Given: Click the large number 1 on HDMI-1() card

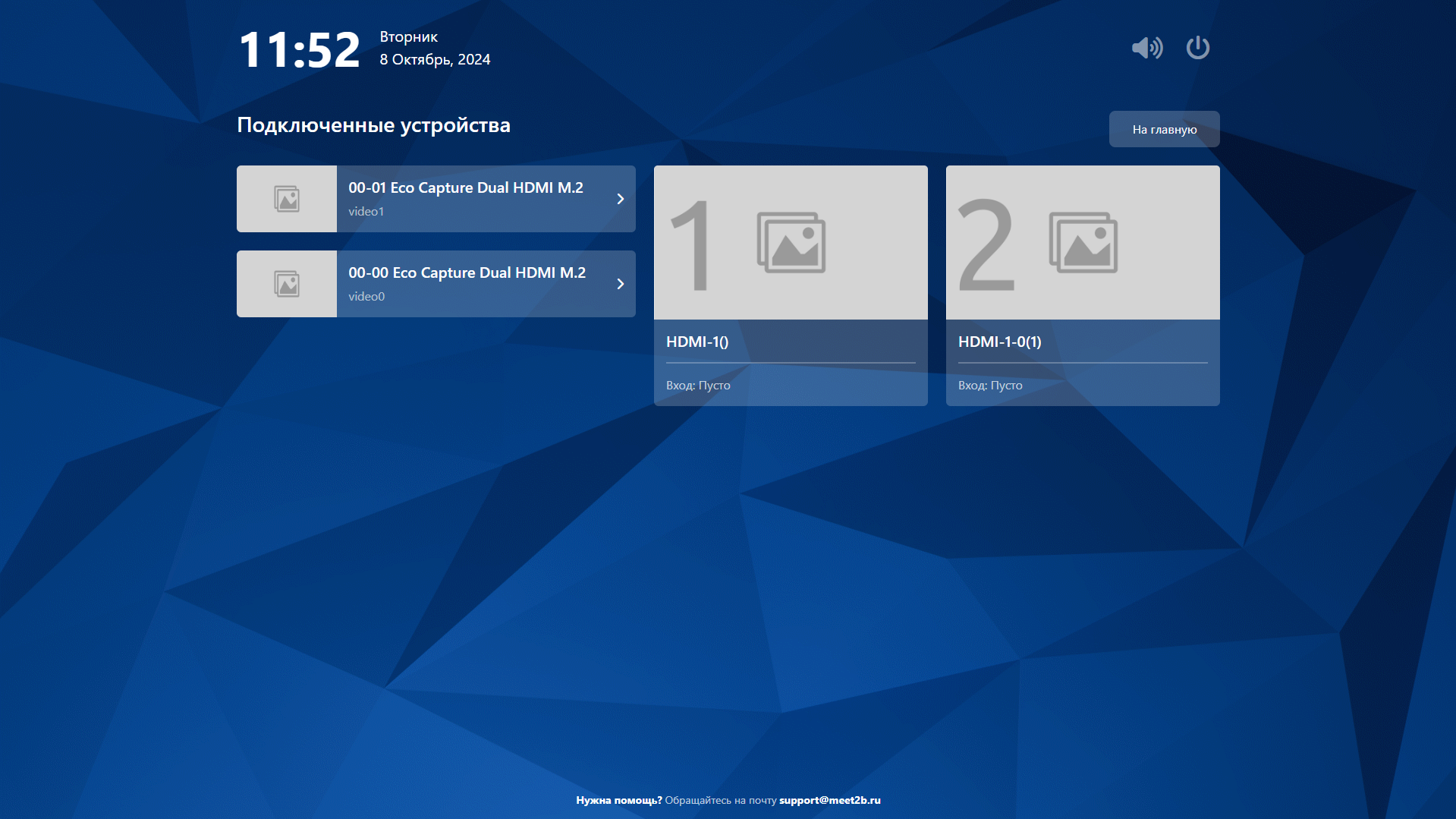Looking at the screenshot, I should point(691,244).
